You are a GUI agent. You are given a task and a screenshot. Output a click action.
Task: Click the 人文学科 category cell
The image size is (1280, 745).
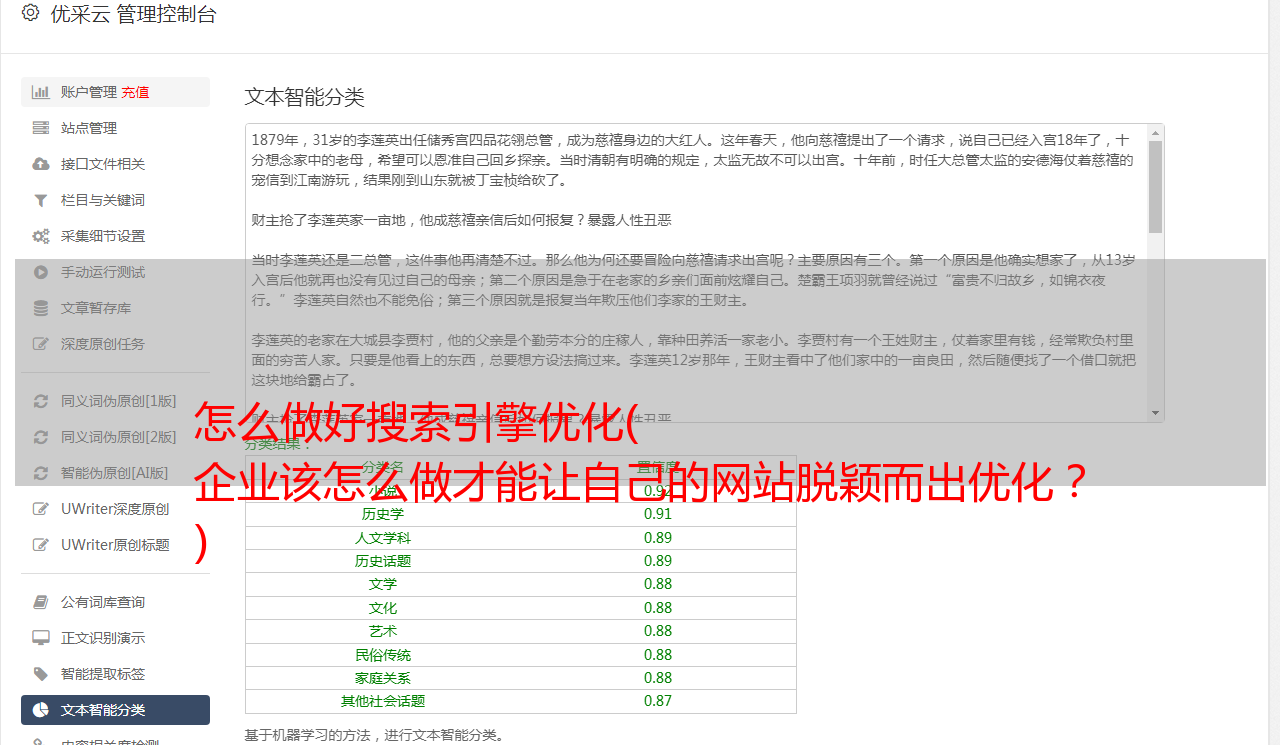point(383,538)
